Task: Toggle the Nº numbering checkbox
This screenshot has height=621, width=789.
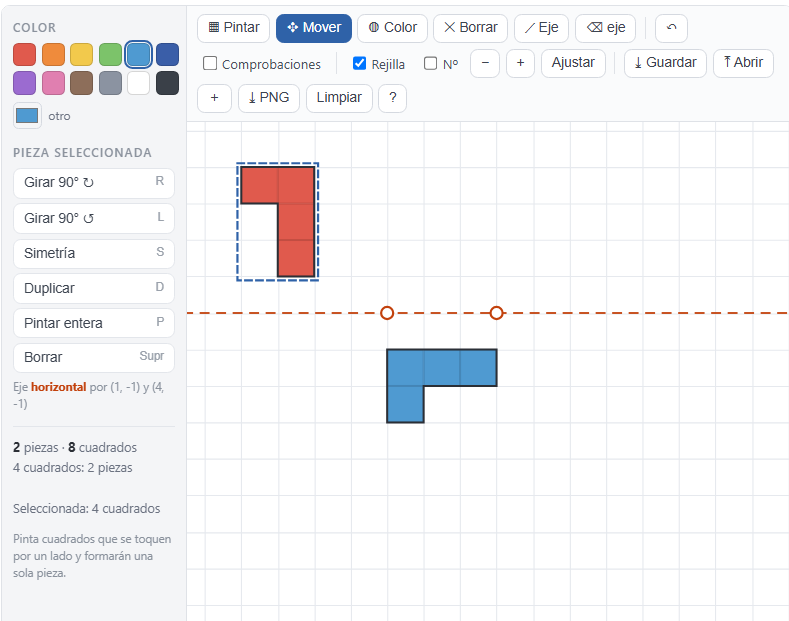Action: [430, 63]
